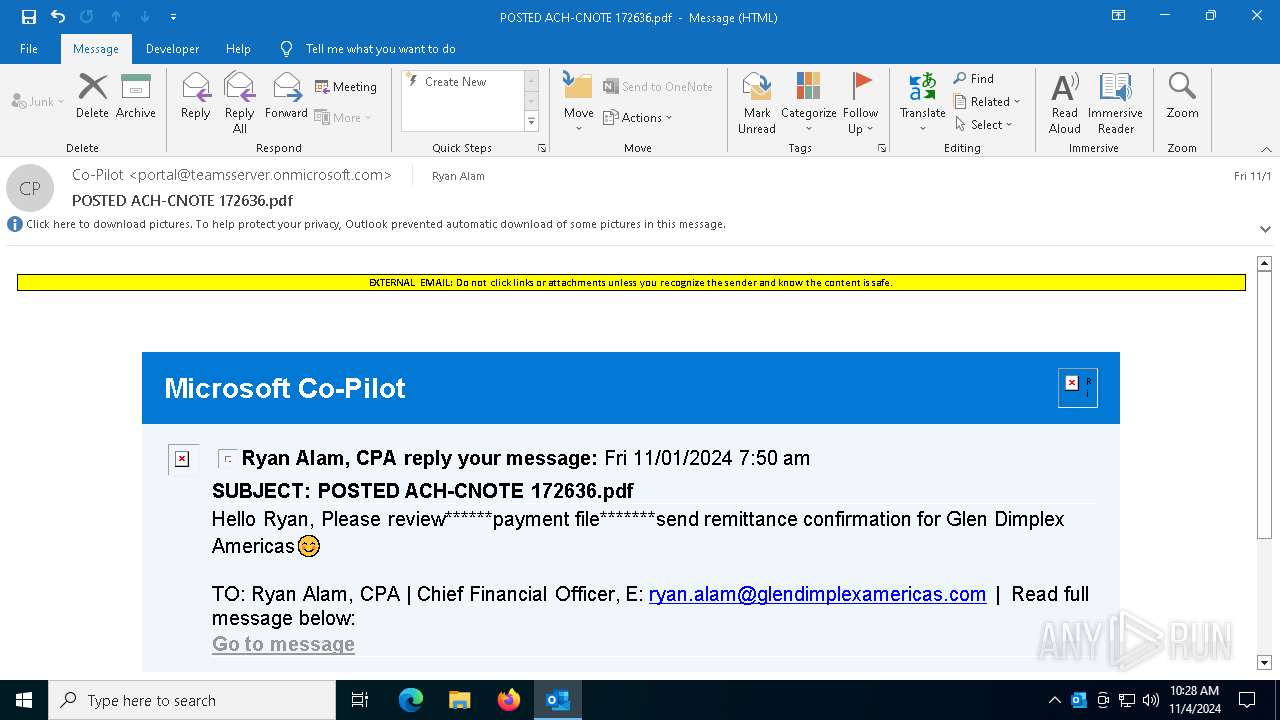
Task: Click info bar to download pictures
Action: point(376,224)
